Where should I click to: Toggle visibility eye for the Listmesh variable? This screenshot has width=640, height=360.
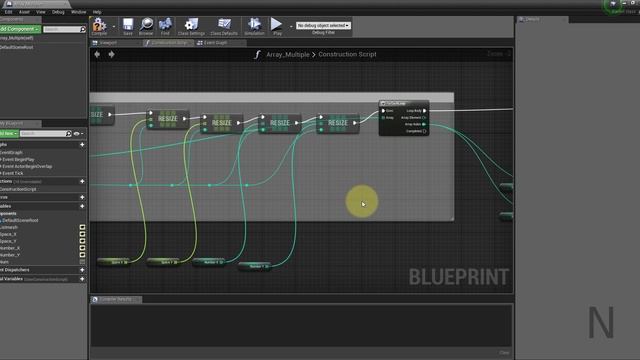[82, 227]
